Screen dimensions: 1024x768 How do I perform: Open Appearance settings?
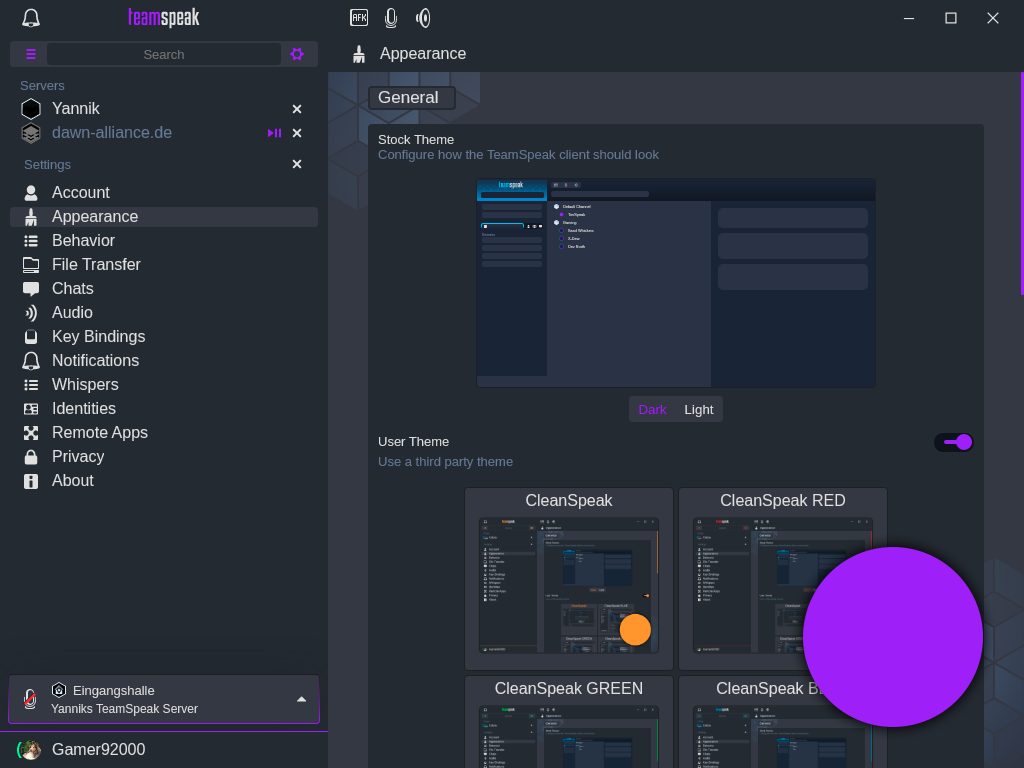click(164, 217)
